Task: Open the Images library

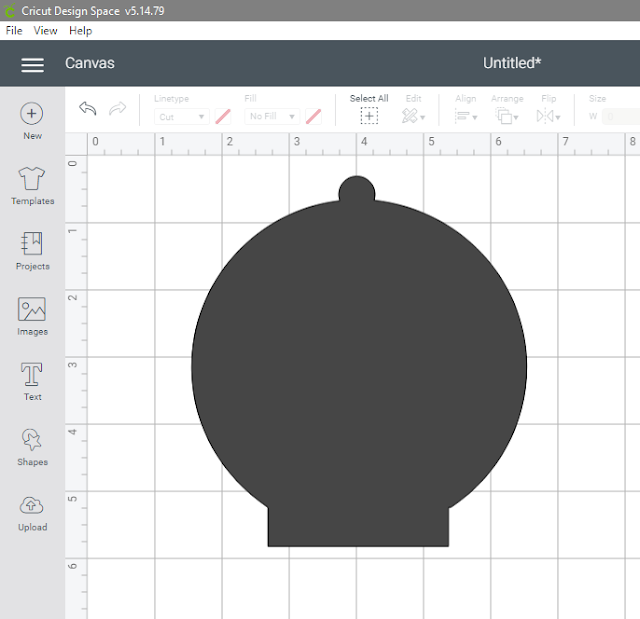Action: [32, 316]
